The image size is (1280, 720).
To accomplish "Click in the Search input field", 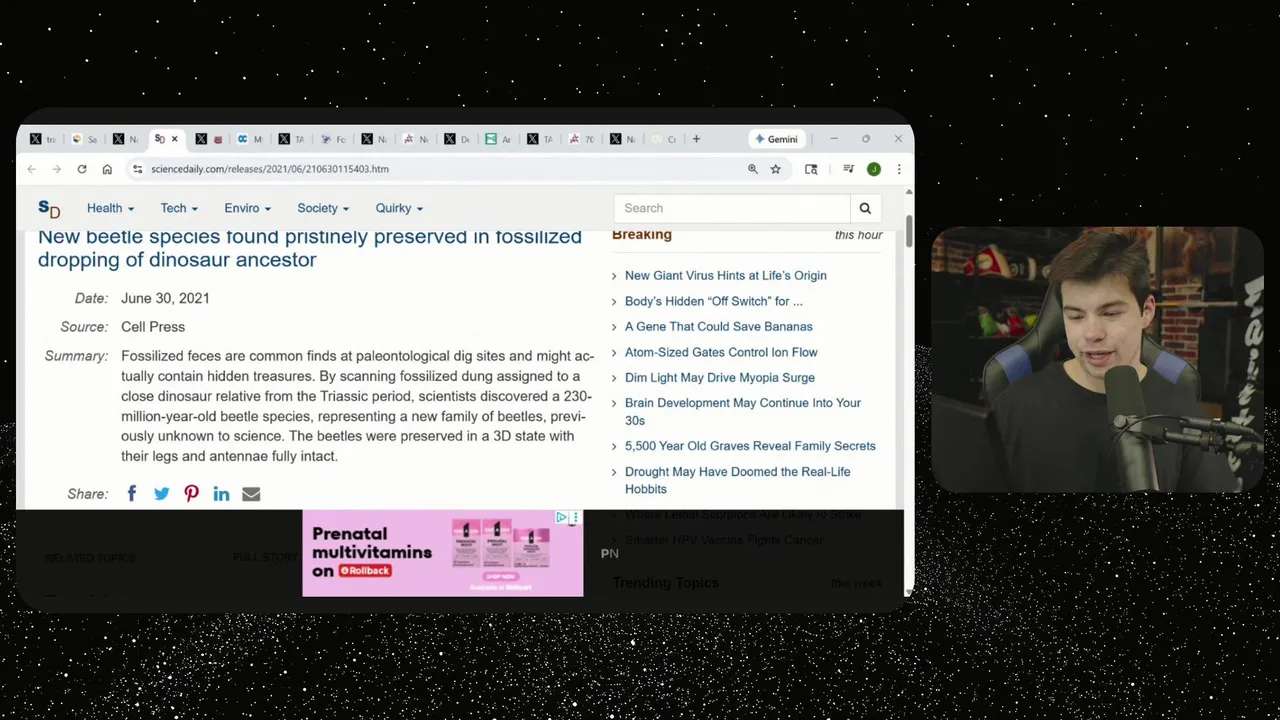I will point(732,208).
